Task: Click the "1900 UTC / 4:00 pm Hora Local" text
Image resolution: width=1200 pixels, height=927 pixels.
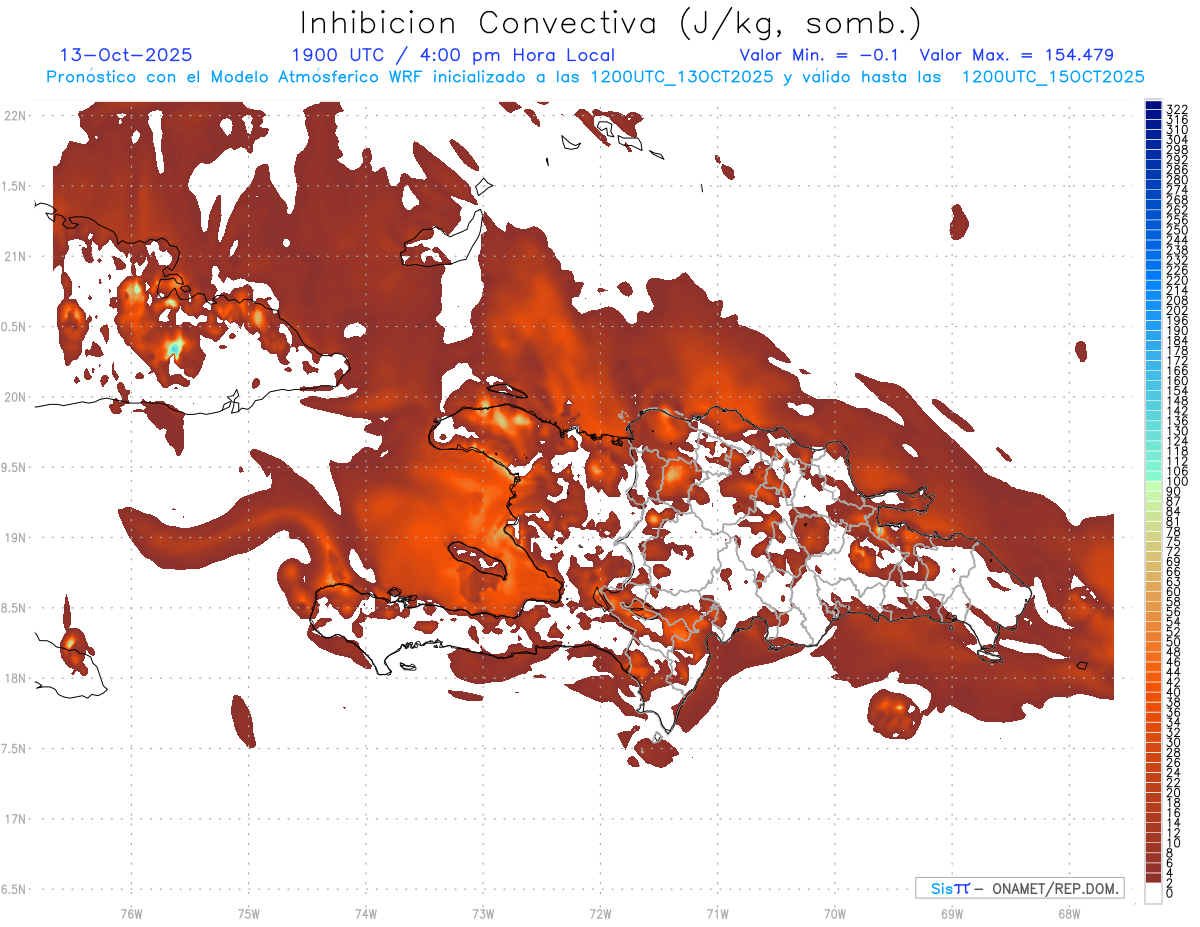Action: coord(453,55)
